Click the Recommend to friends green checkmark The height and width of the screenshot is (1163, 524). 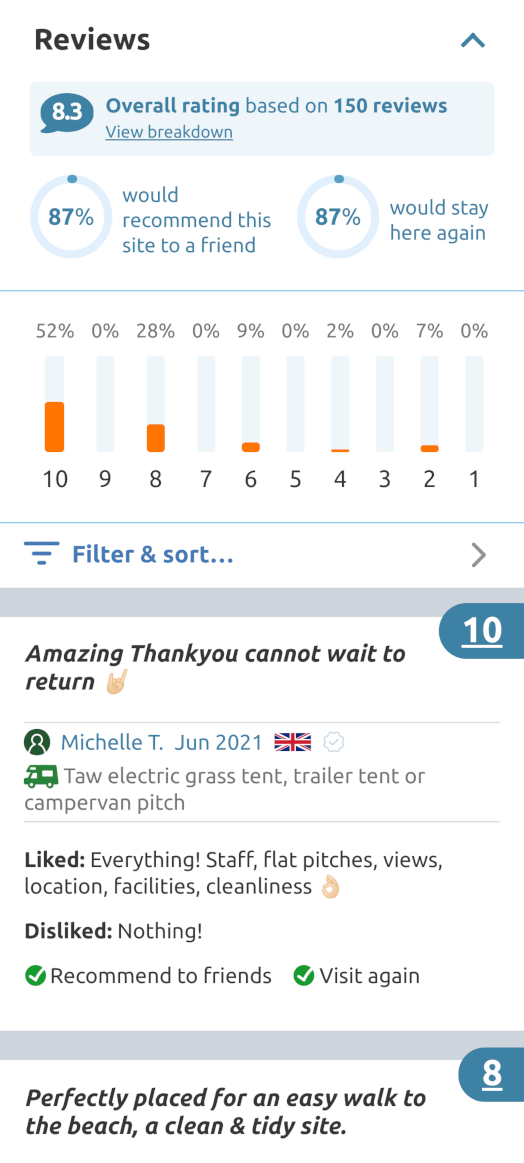(36, 975)
